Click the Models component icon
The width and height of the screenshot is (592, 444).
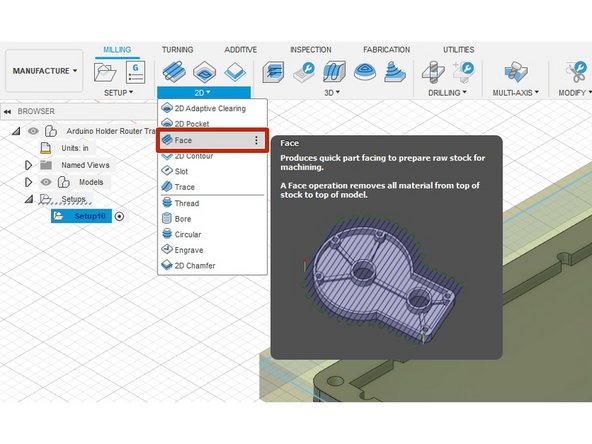tap(63, 182)
